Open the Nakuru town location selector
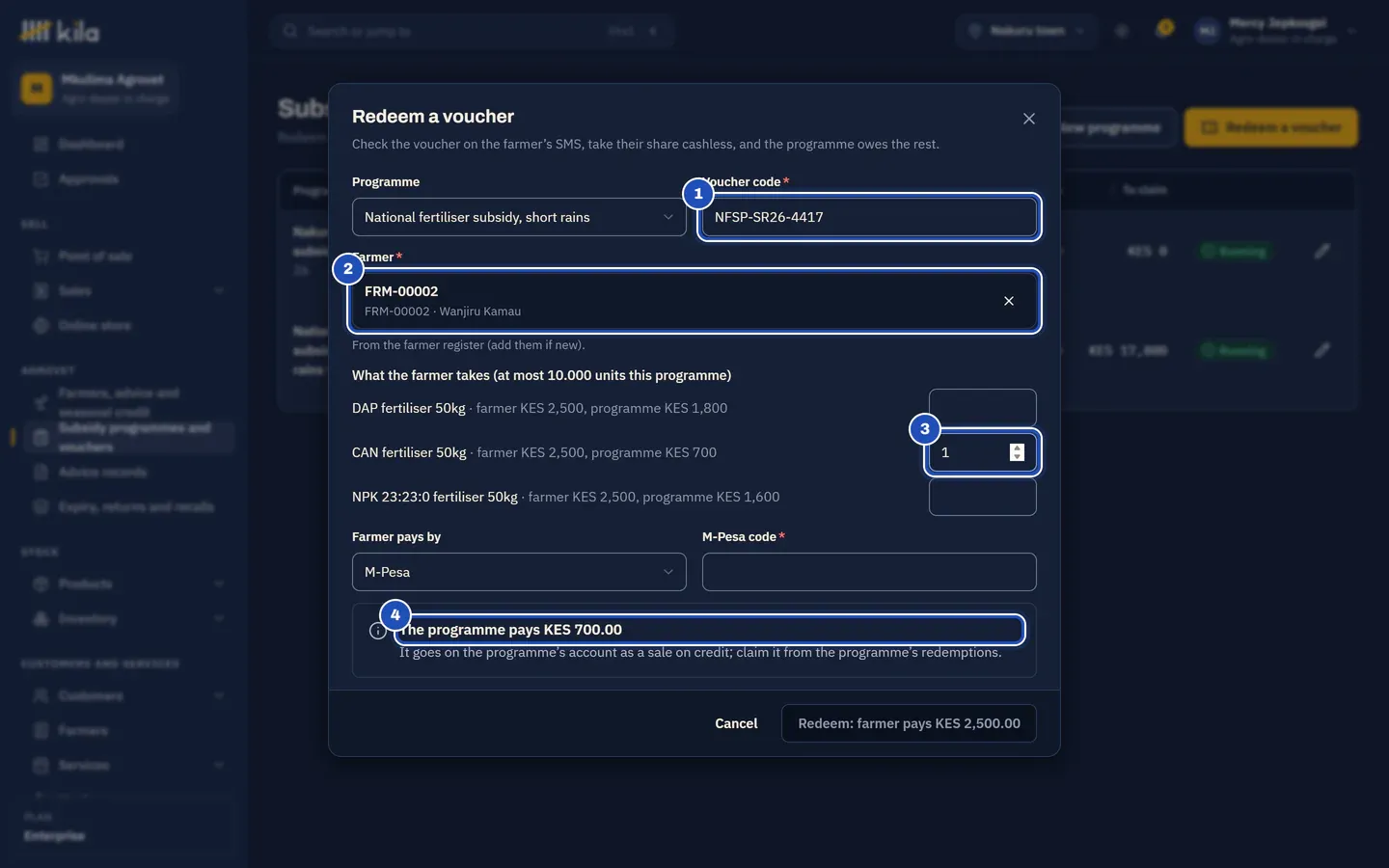Viewport: 1389px width, 868px height. coord(1026,31)
